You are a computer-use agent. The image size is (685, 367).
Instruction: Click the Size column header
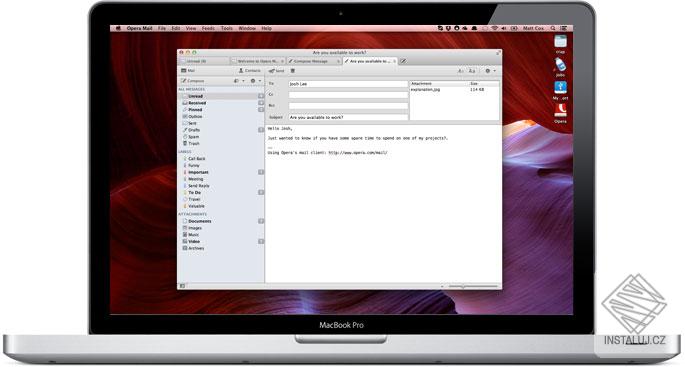[x=484, y=83]
